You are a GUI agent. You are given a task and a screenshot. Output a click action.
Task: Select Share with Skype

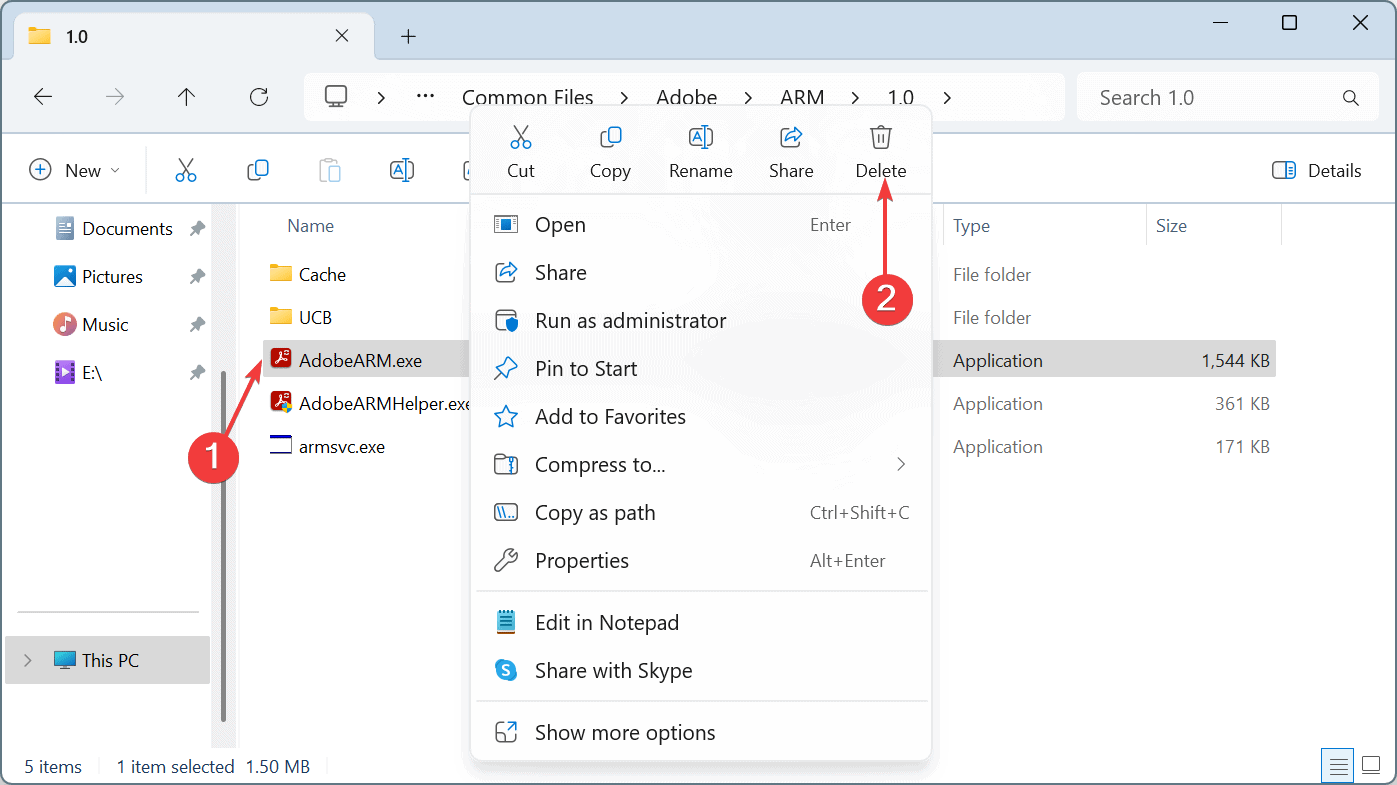701,671
